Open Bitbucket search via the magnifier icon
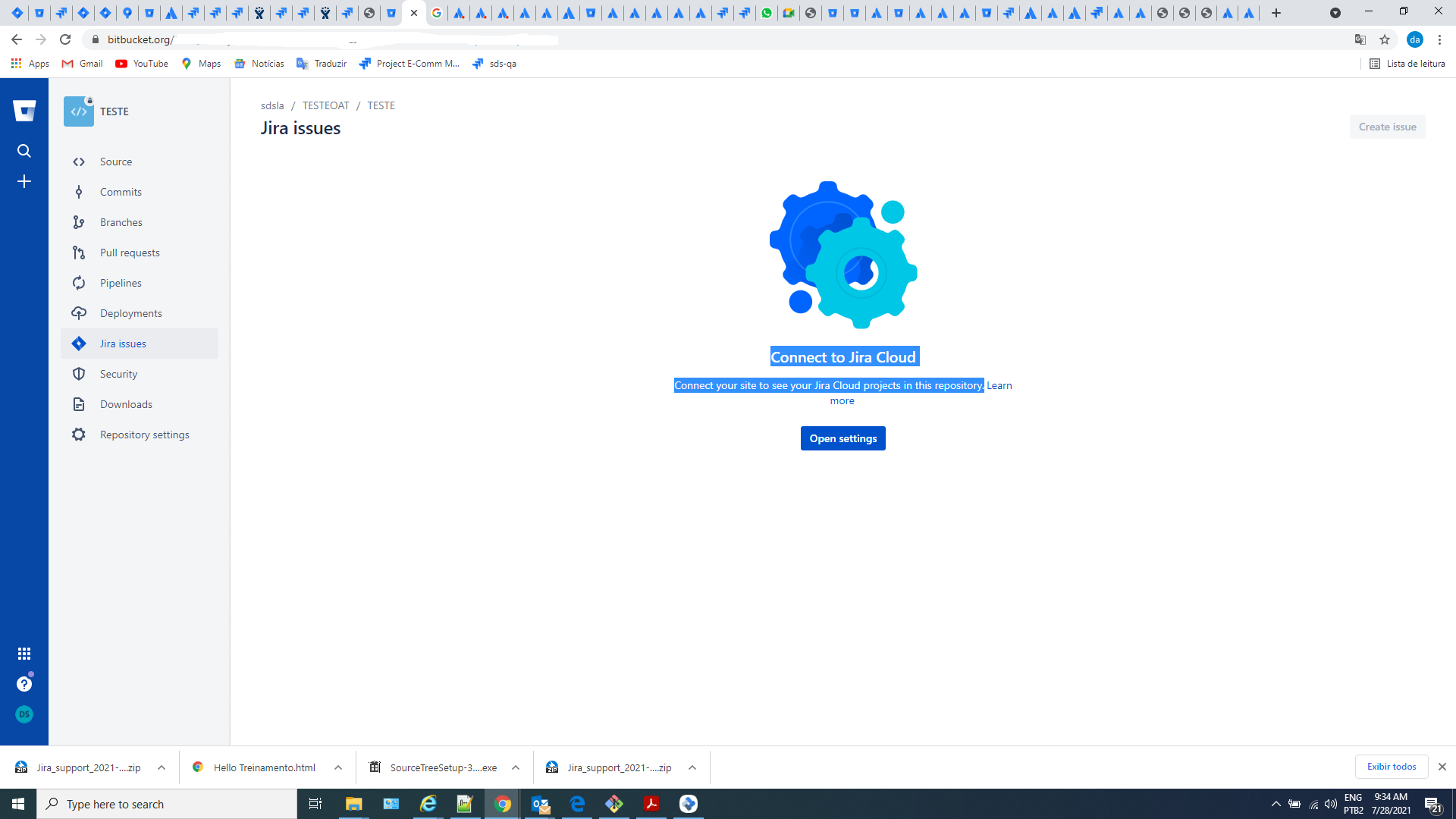This screenshot has width=1456, height=819. click(x=24, y=150)
